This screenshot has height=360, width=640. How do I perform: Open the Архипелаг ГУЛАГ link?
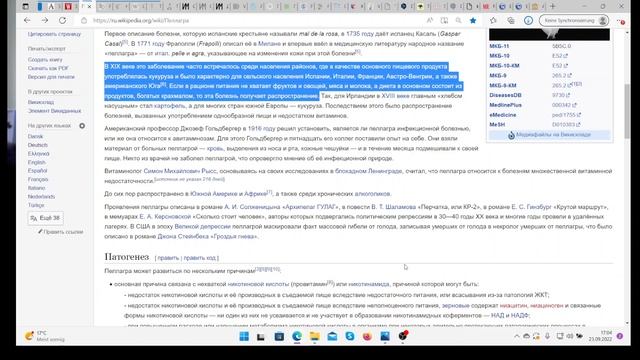click(x=310, y=207)
